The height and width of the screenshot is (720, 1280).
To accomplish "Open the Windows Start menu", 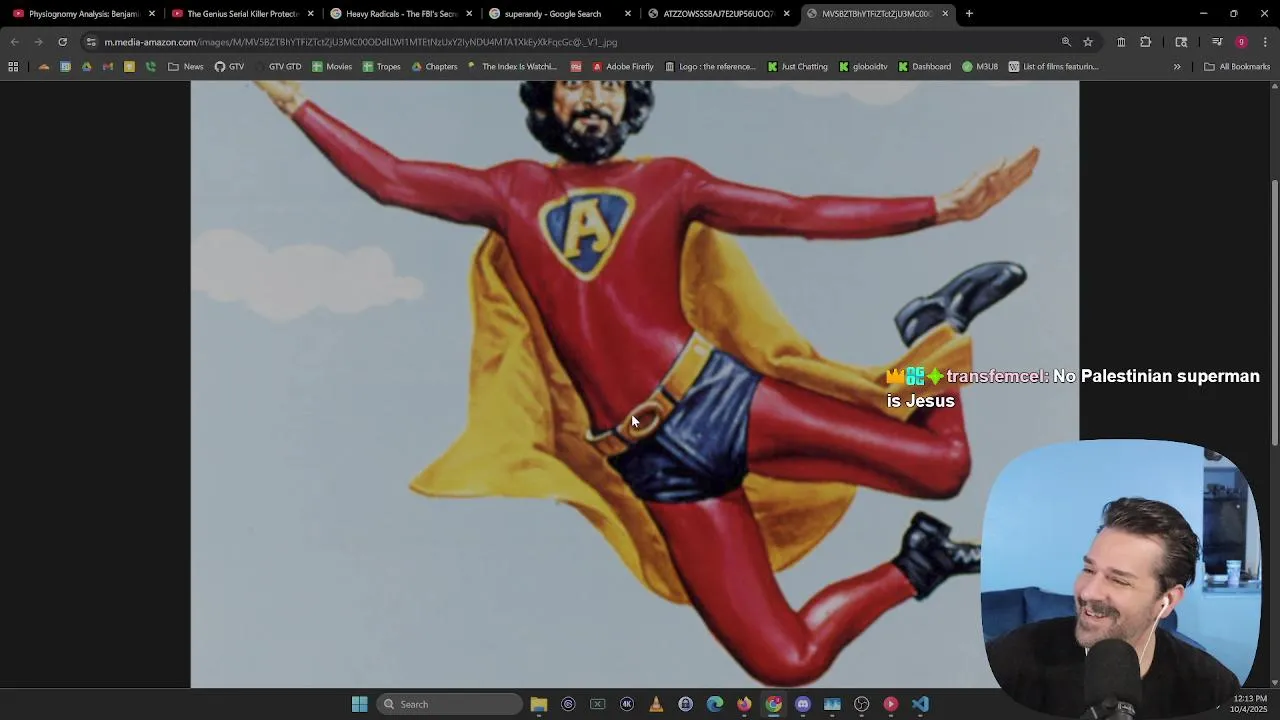I will tap(360, 704).
